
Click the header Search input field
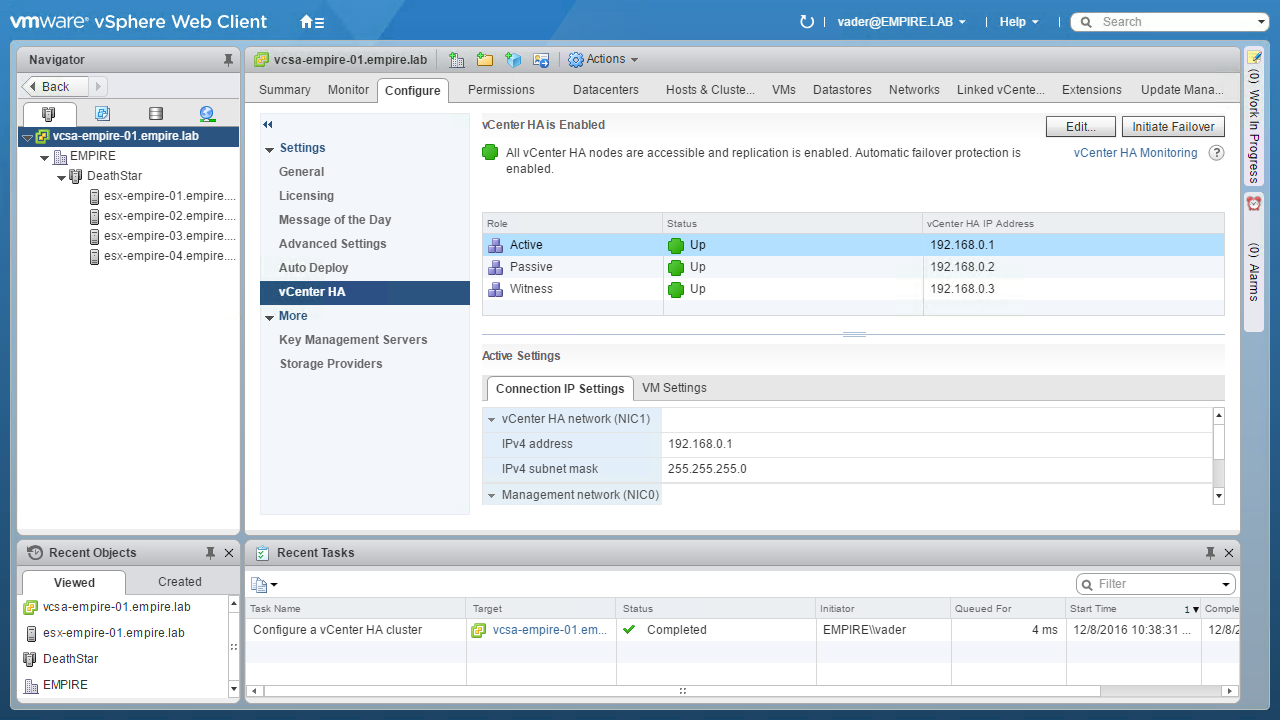click(1169, 22)
